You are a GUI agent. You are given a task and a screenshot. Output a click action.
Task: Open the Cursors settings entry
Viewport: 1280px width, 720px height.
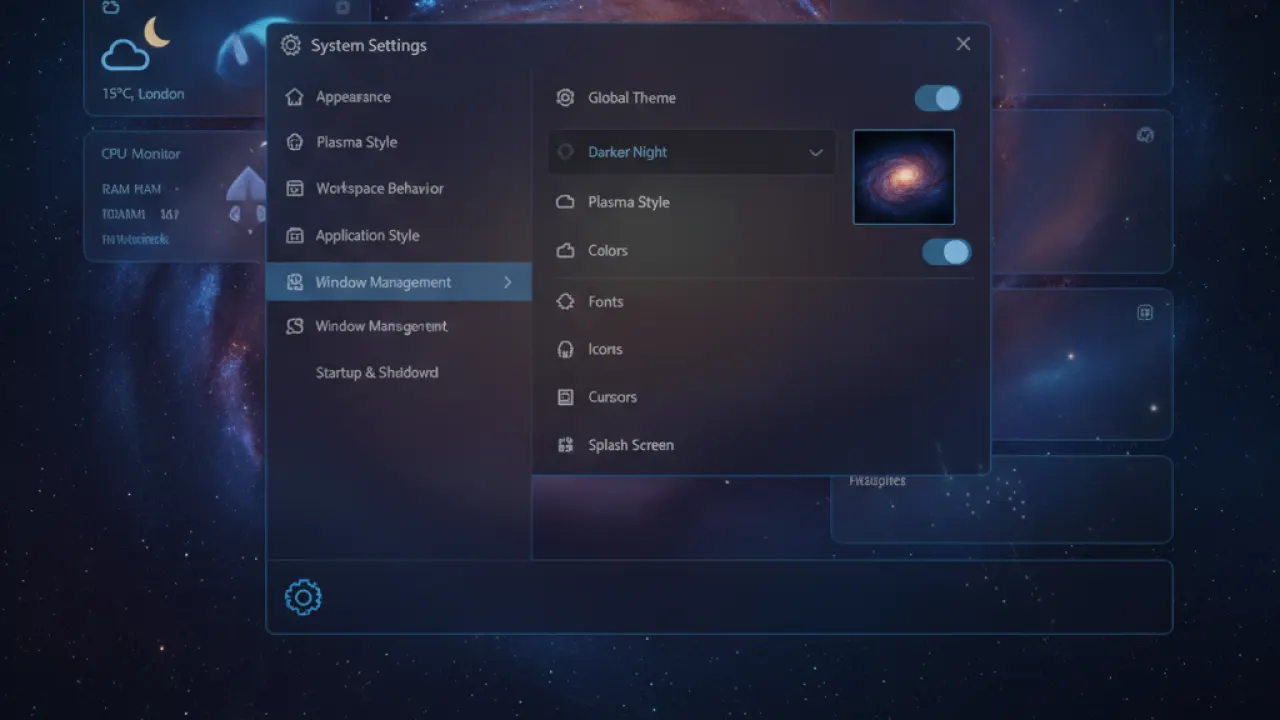[x=612, y=397]
